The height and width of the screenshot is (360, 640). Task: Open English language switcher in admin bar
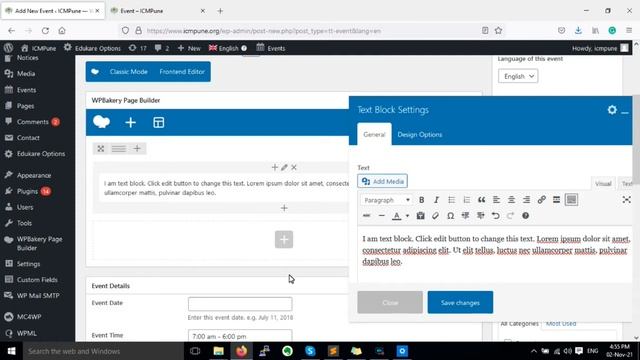(227, 48)
